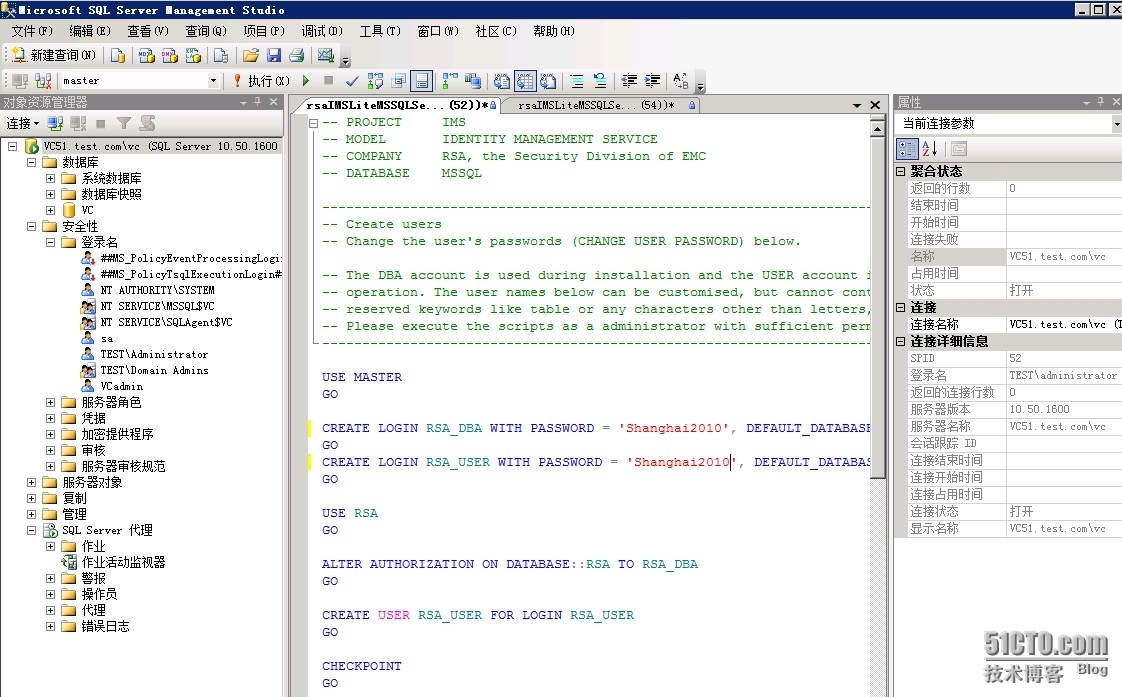Close the active query tab with X
The image size is (1122, 697).
tap(874, 105)
